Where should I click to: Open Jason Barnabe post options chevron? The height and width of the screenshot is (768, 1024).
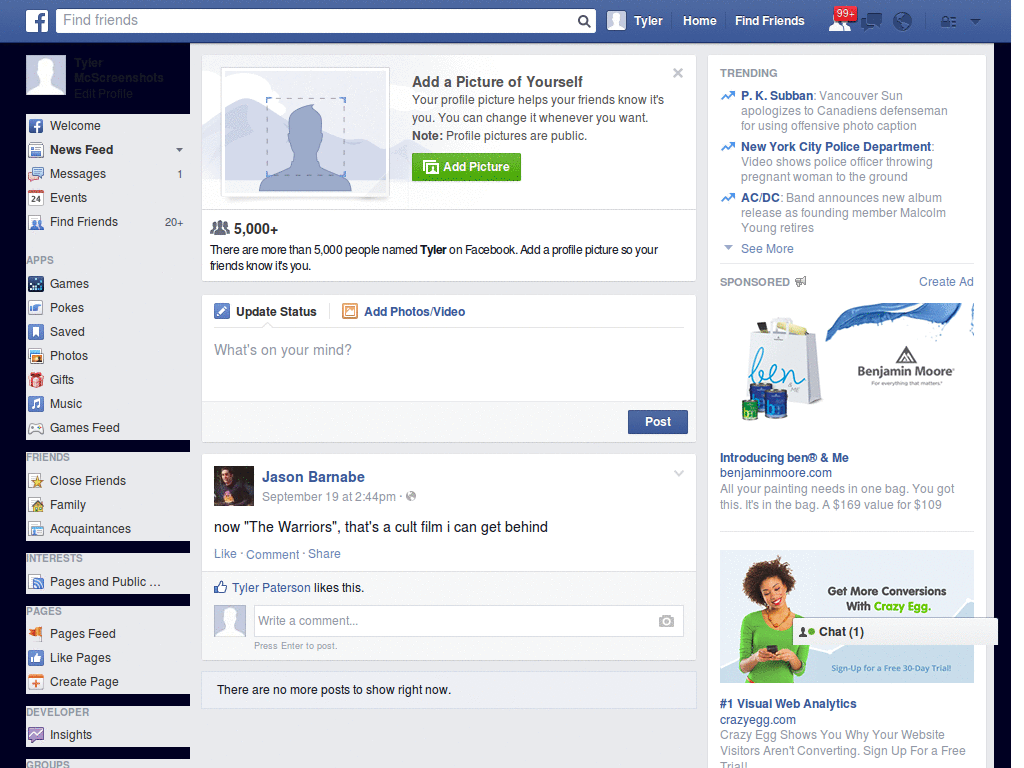[679, 473]
